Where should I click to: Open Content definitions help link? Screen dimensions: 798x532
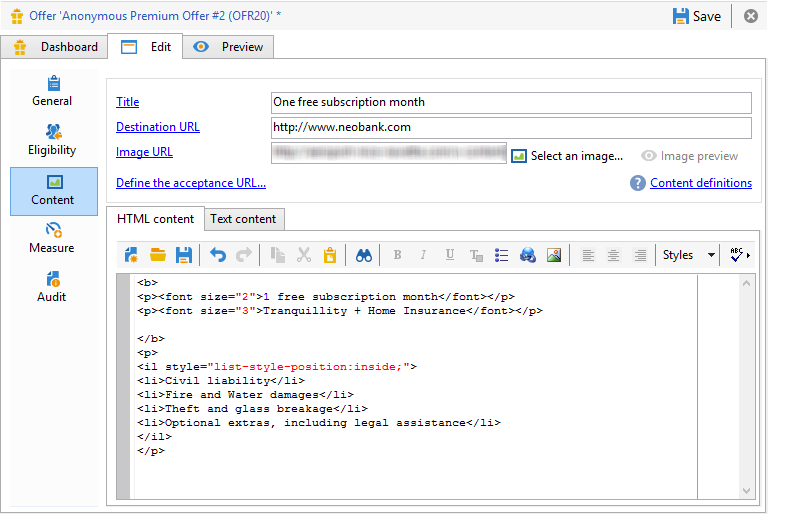click(x=701, y=183)
